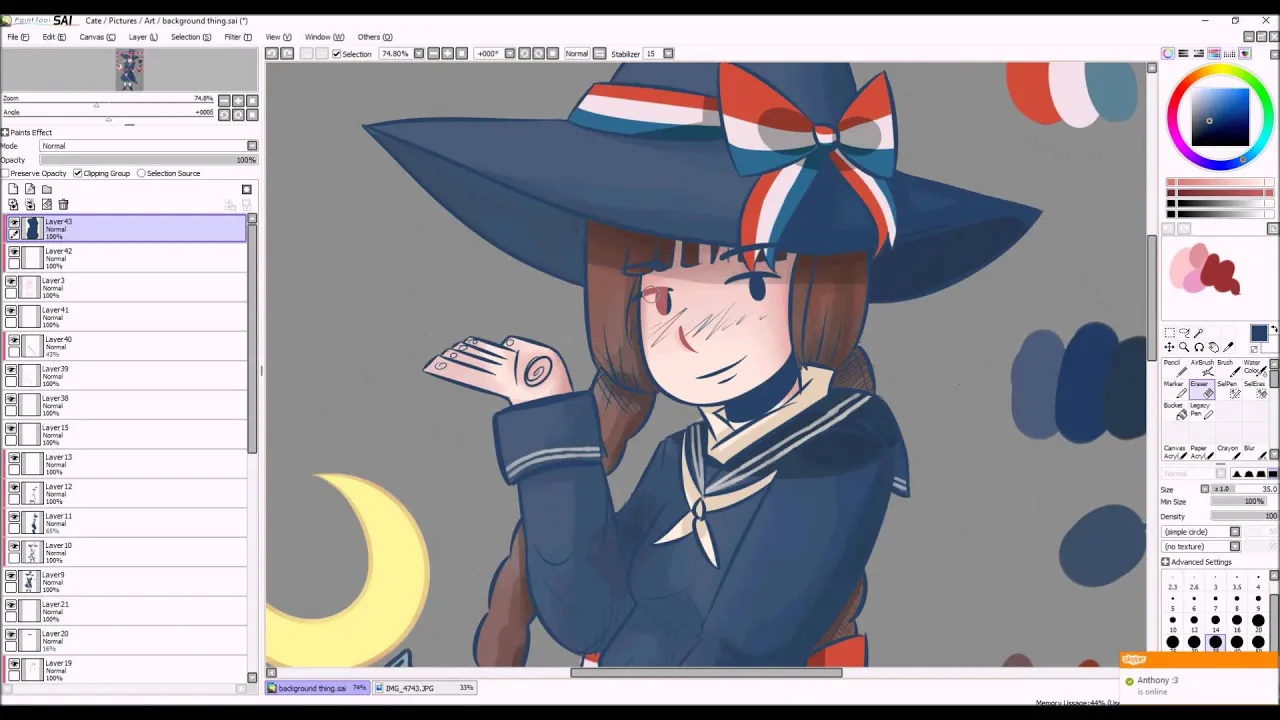Viewport: 1280px width, 720px height.
Task: Open the File menu
Action: point(18,37)
